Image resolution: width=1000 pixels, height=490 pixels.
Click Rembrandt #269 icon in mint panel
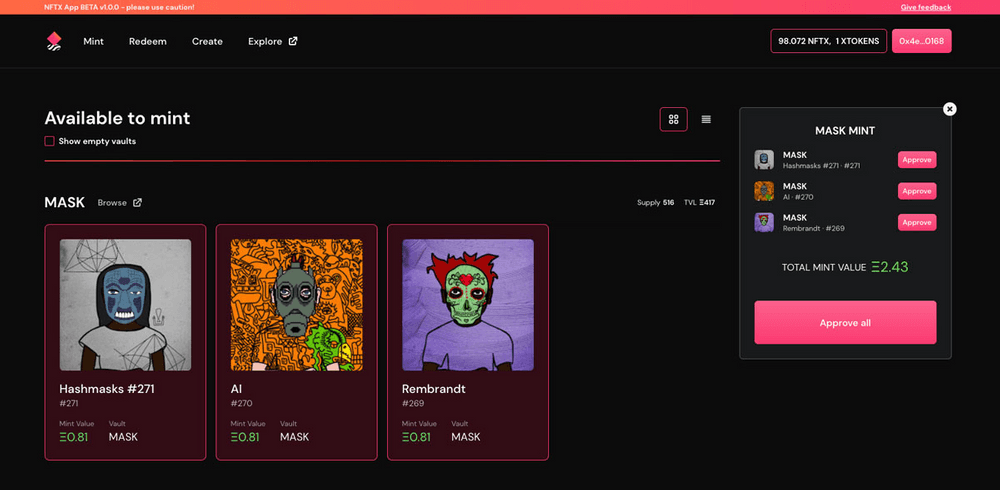point(764,222)
